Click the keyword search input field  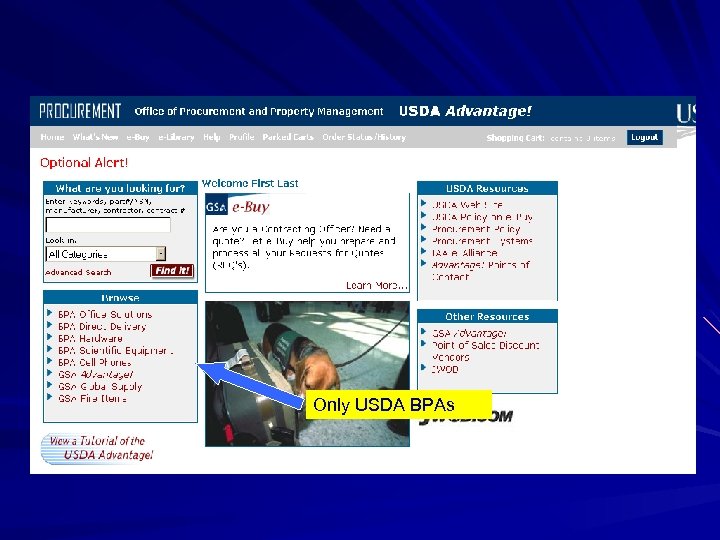coord(108,225)
